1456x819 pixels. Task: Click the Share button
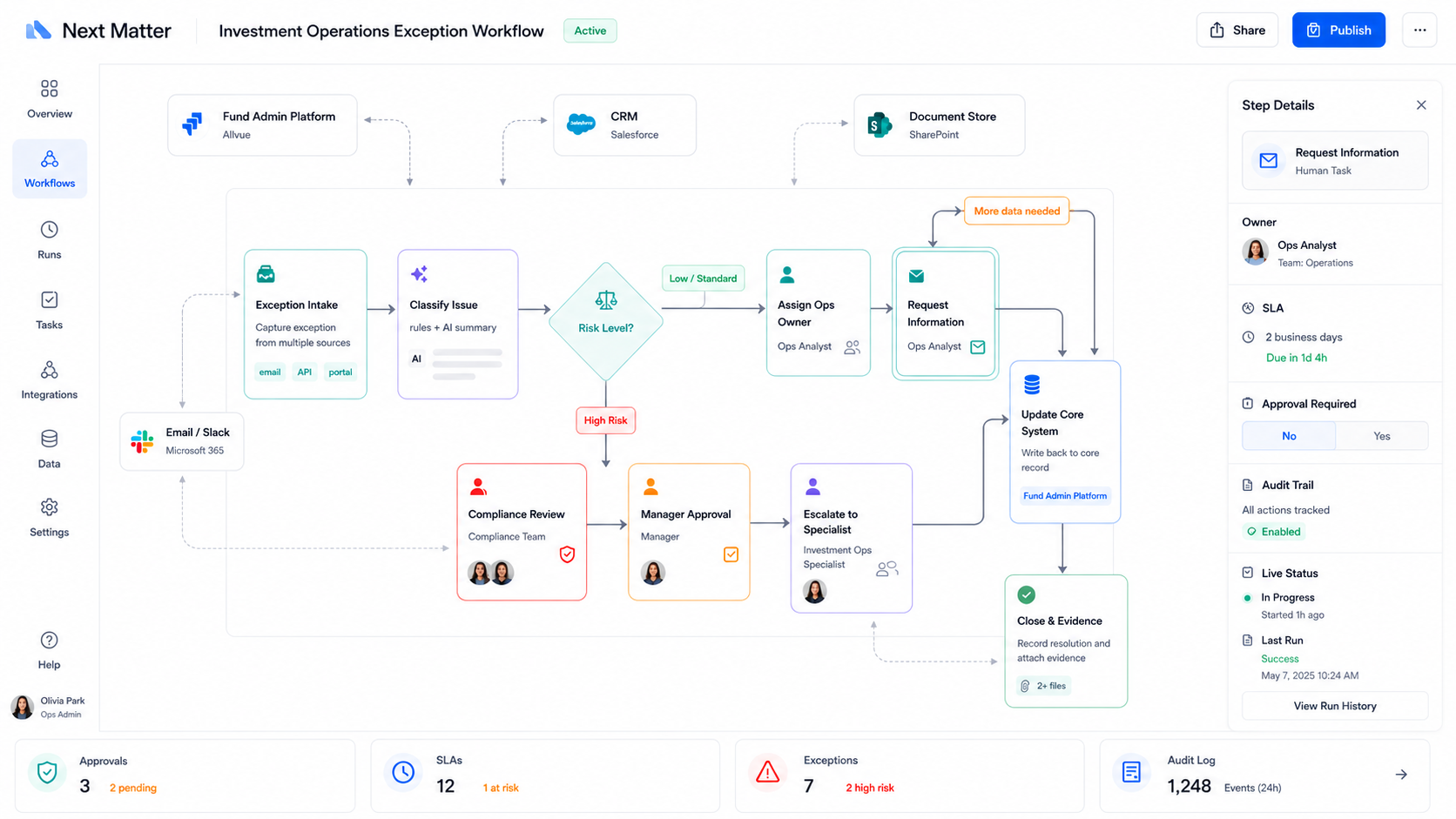1237,30
